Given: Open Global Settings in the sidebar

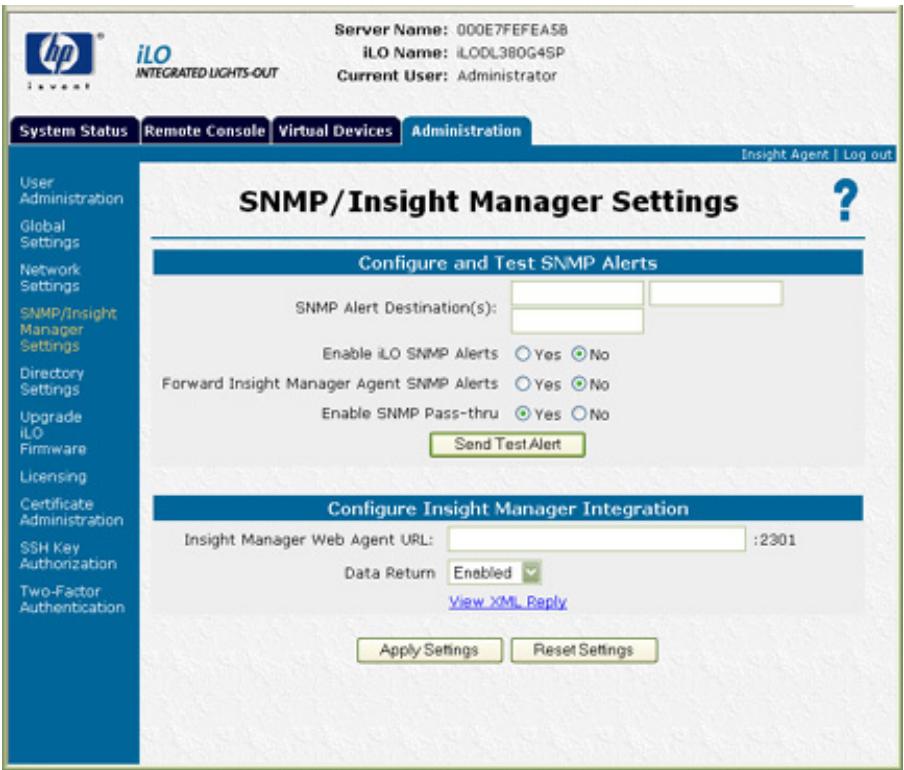Looking at the screenshot, I should 49,234.
